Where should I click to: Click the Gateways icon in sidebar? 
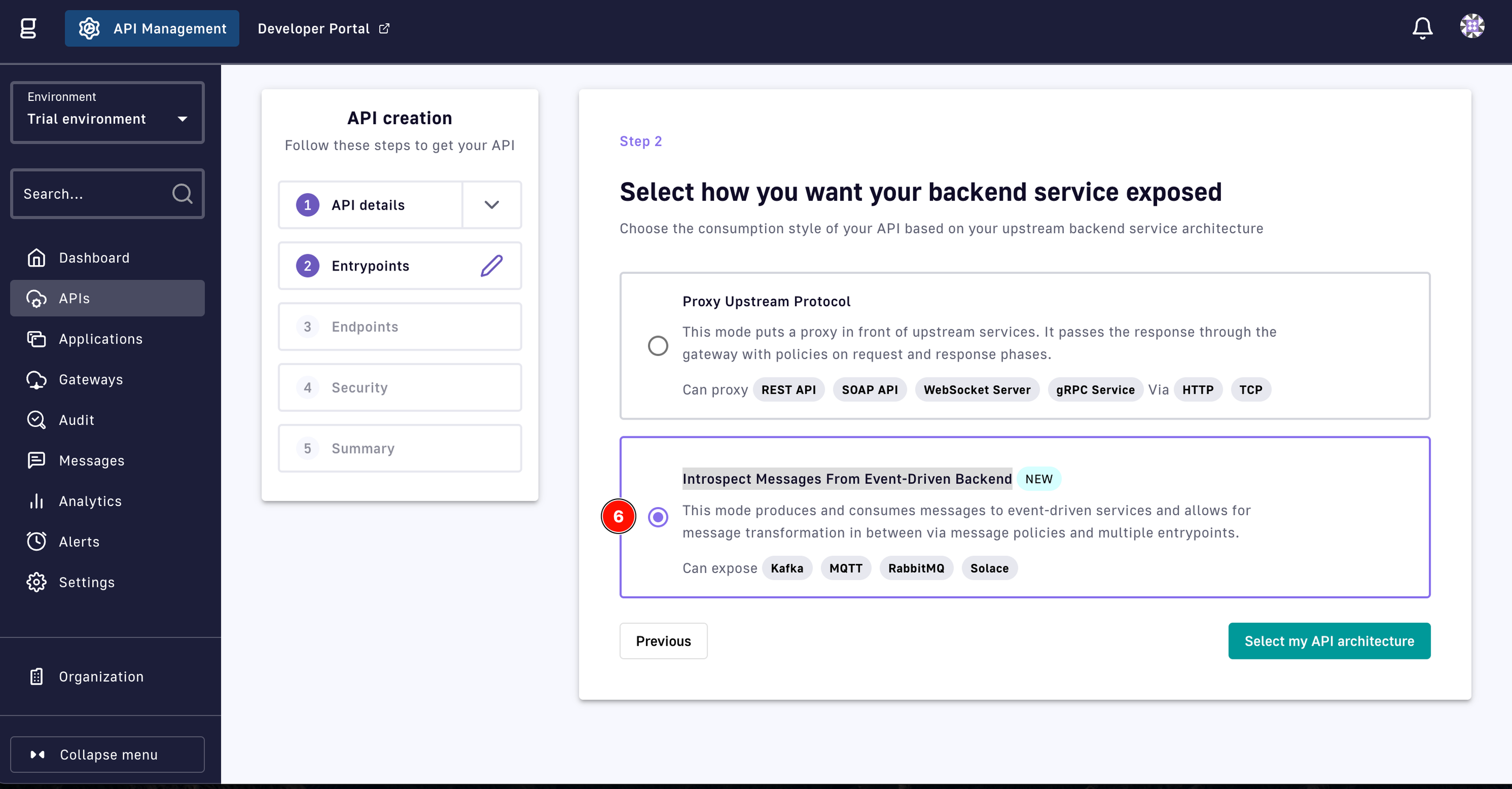(36, 379)
